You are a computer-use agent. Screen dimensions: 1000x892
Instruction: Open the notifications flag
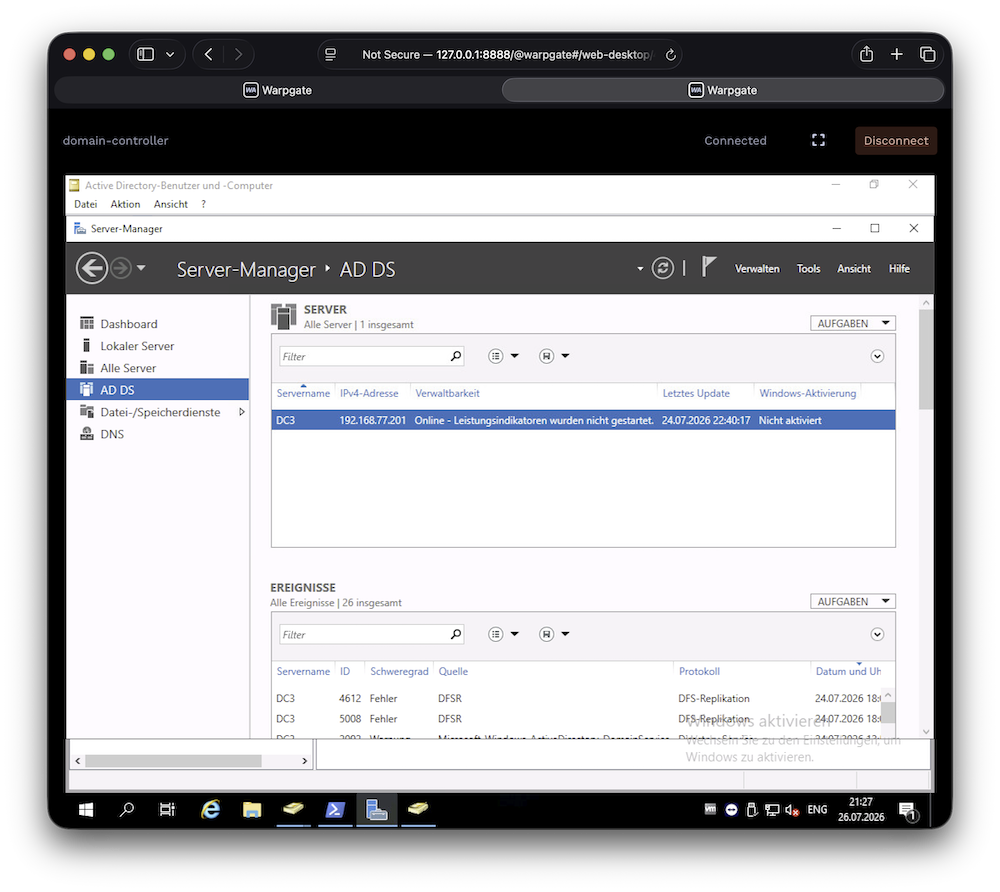tap(709, 267)
